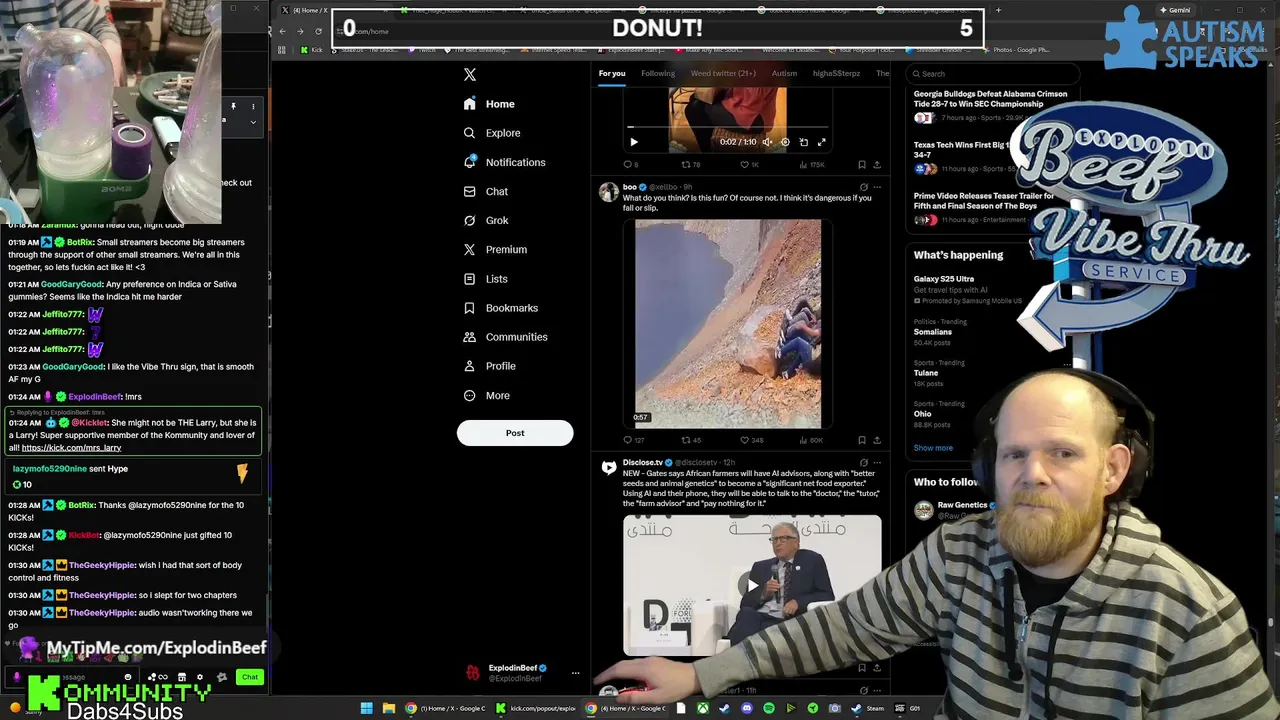
Task: Expand the More menu in sidebar
Action: (x=487, y=395)
